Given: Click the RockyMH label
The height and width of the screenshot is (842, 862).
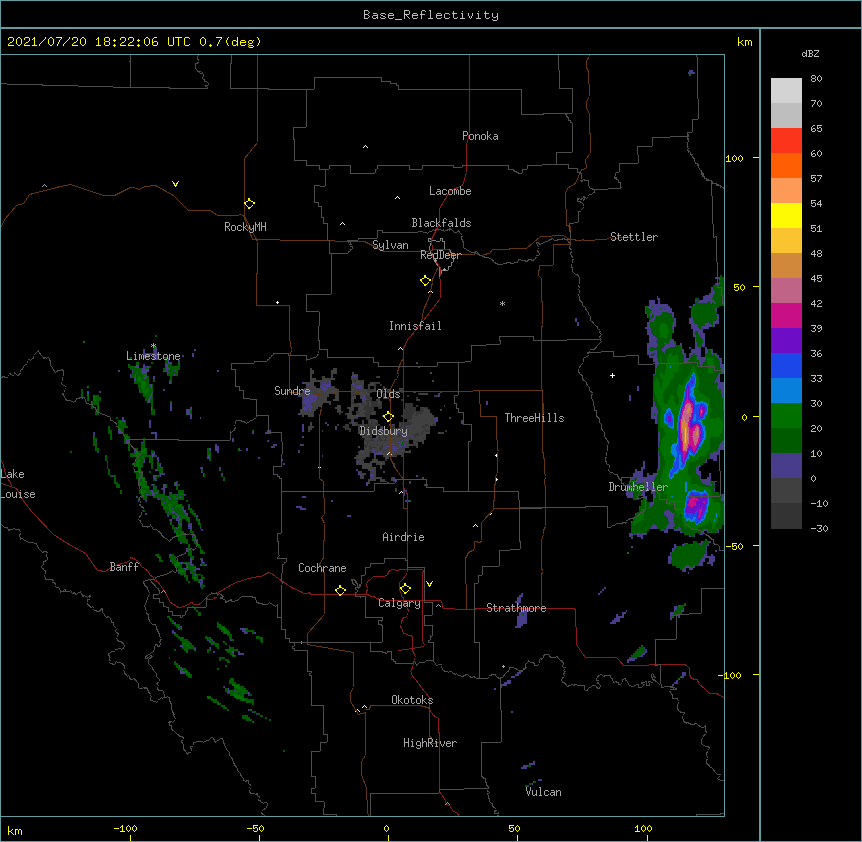Looking at the screenshot, I should pyautogui.click(x=245, y=227).
